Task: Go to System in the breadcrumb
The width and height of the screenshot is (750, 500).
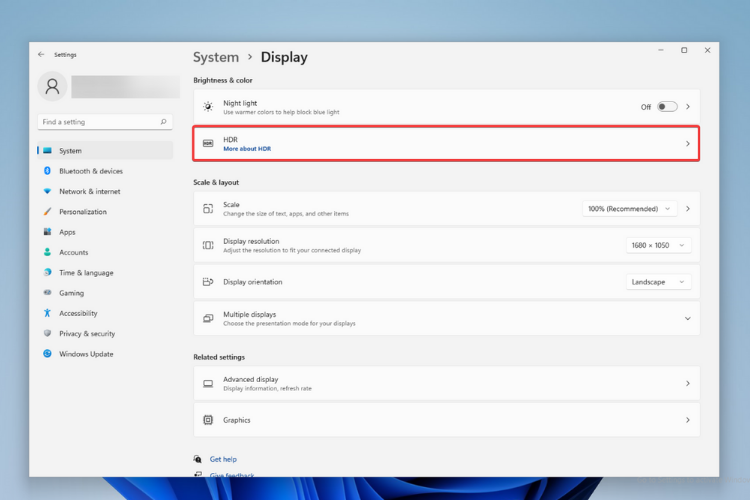Action: point(216,58)
